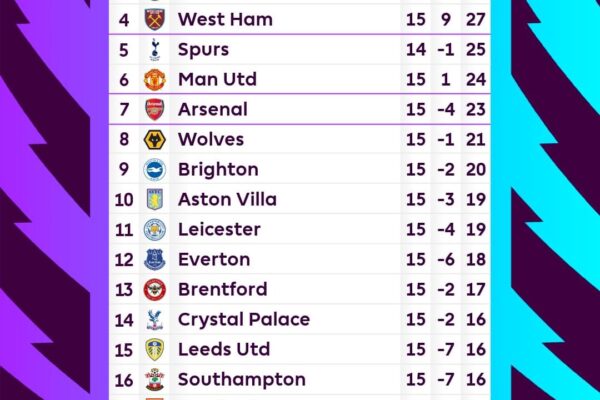
Task: Click the Spurs cockerel crest
Action: [x=154, y=49]
